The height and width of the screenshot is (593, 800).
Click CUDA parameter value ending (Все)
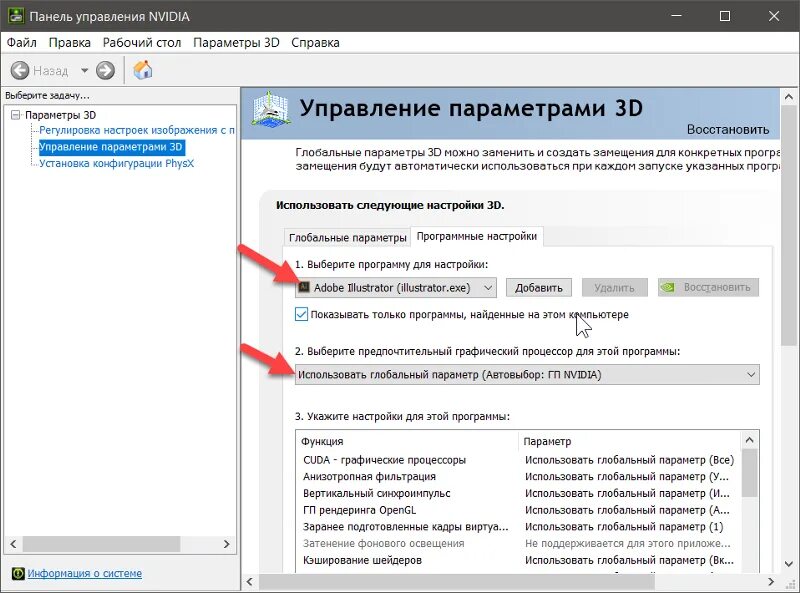point(629,460)
